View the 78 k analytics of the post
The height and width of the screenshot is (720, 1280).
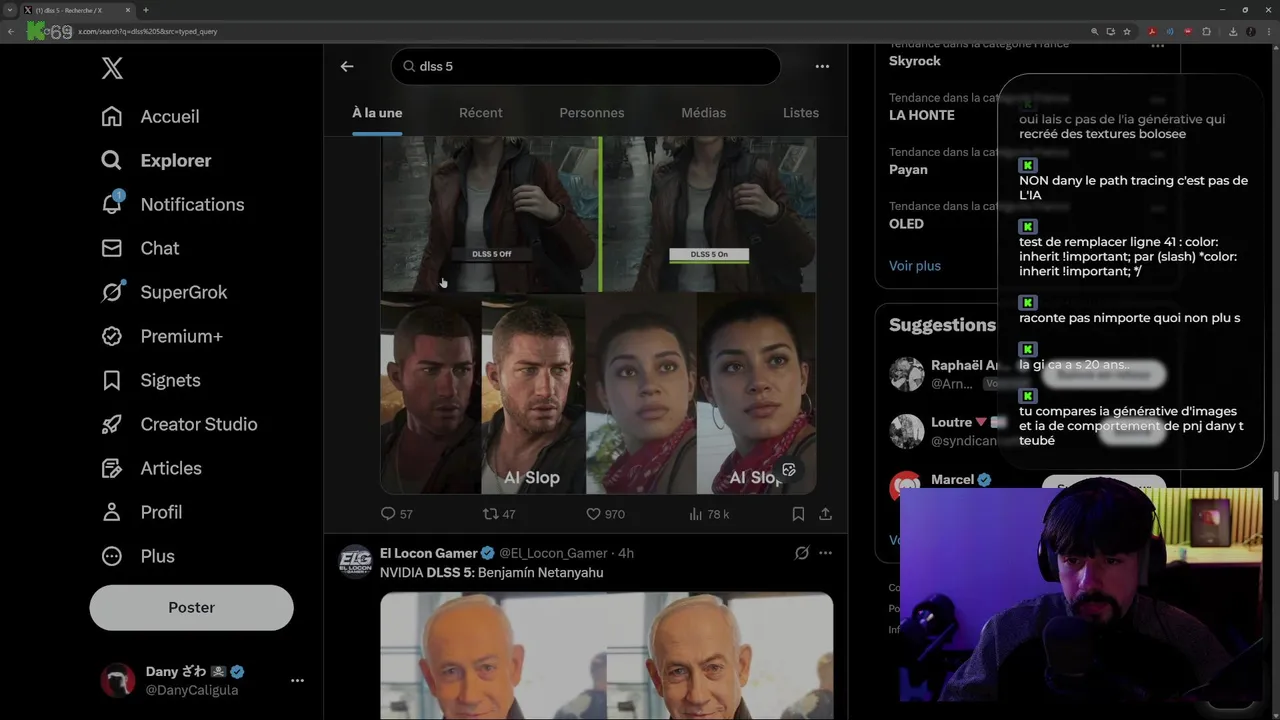[x=709, y=514]
